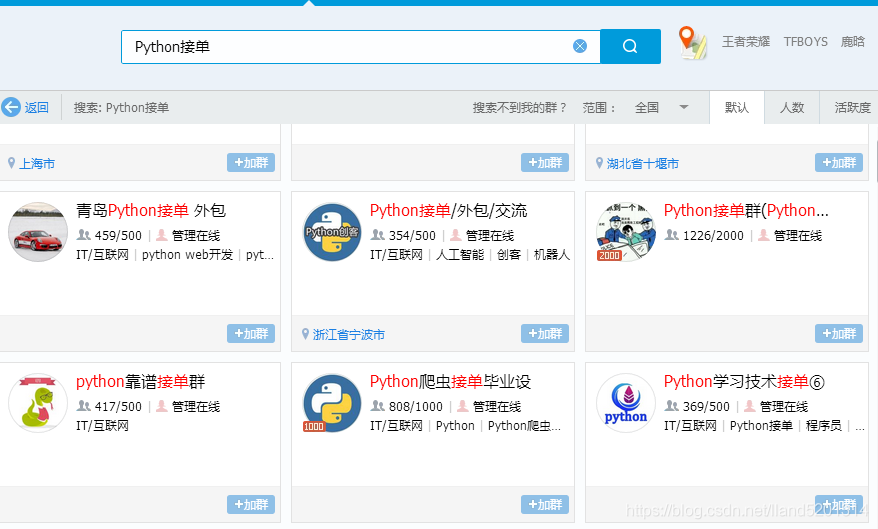Open python靠谱接单群 snake avatar

point(38,403)
